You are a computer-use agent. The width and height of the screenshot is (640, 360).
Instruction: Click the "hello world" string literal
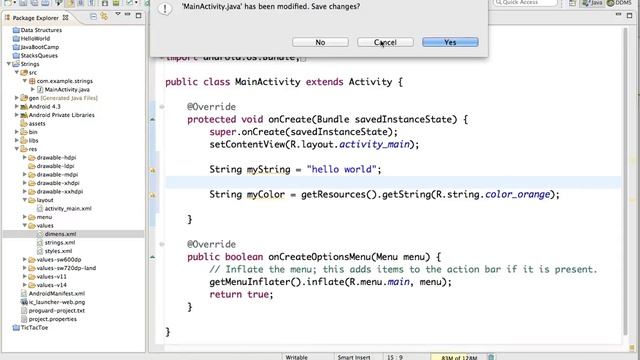click(341, 169)
